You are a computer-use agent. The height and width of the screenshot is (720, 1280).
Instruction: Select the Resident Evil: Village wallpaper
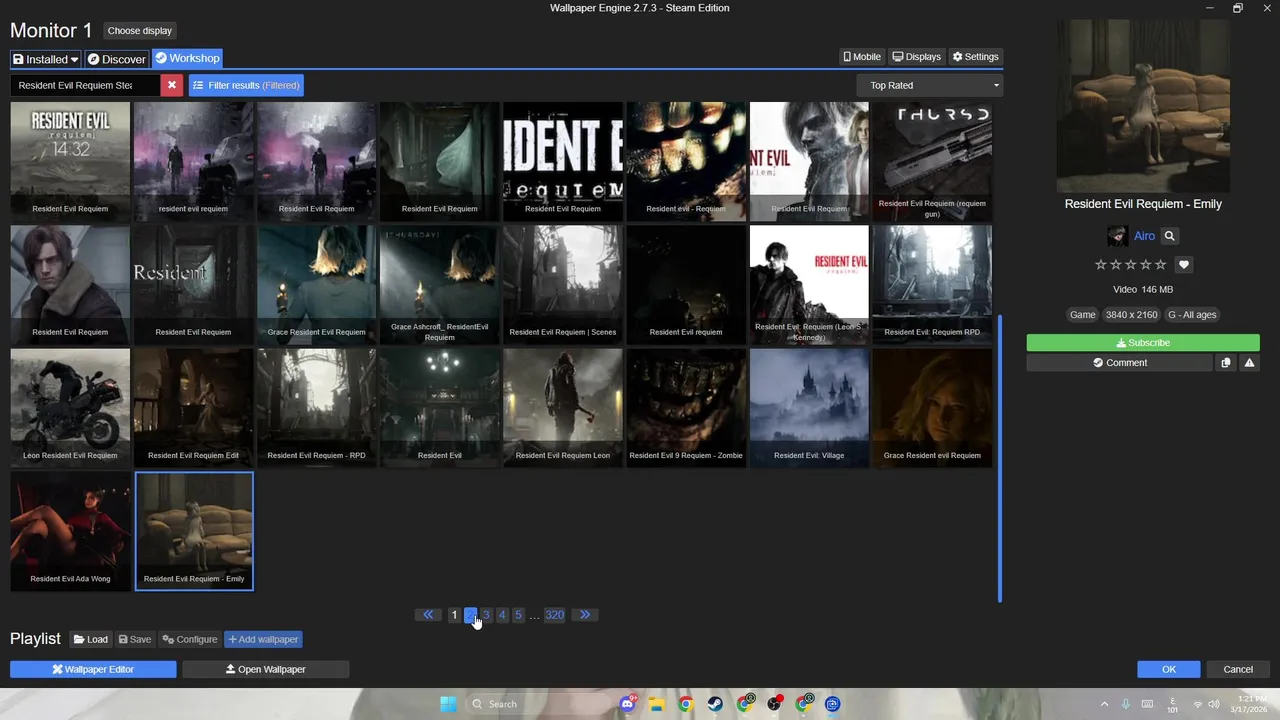point(809,408)
